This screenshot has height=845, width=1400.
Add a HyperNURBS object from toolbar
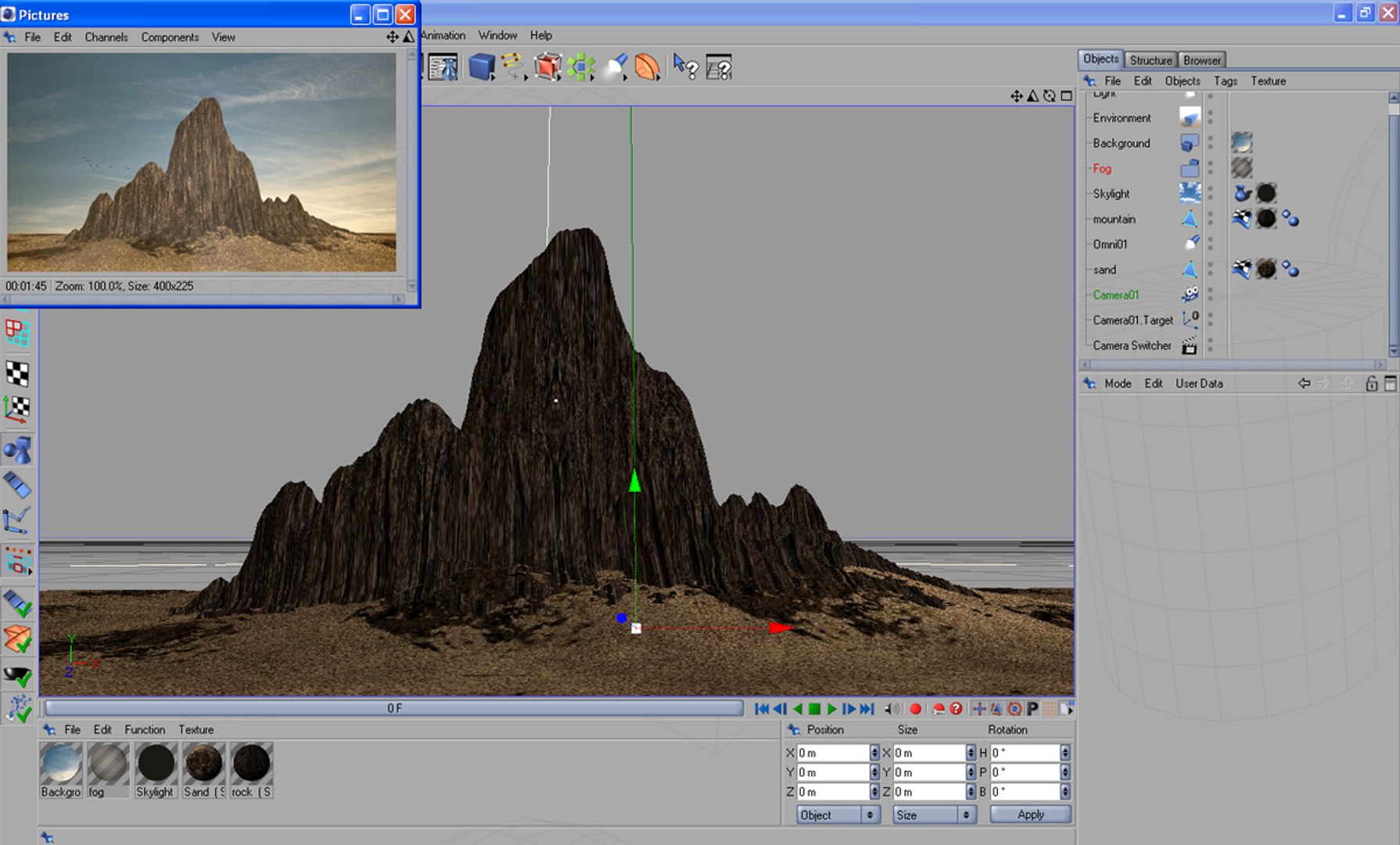tap(547, 67)
